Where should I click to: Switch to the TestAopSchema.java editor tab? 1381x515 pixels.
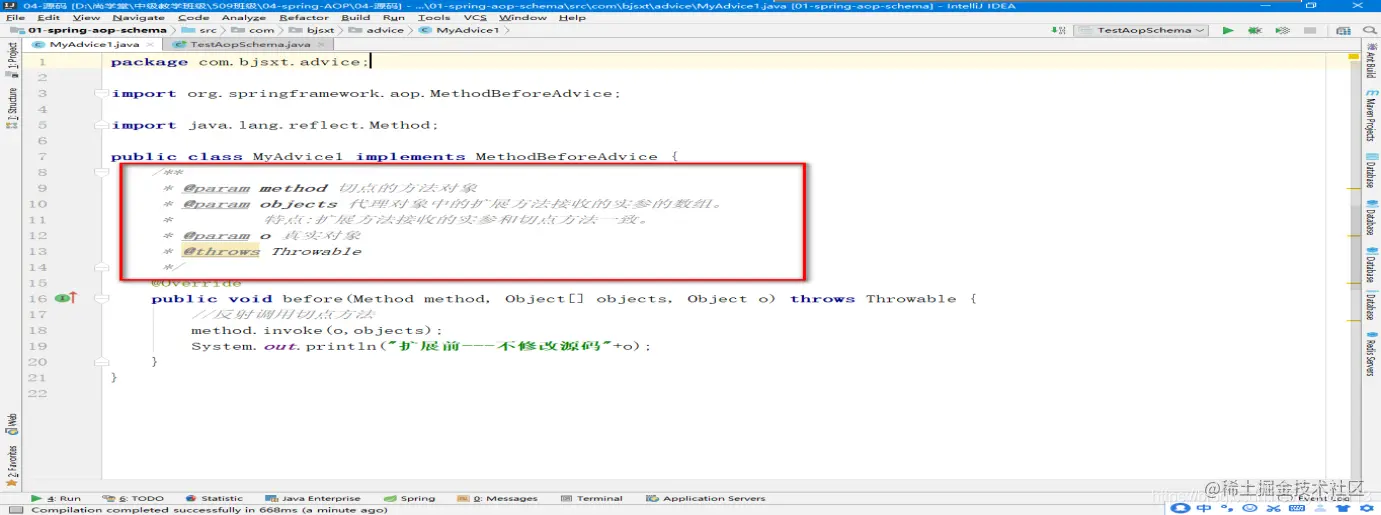[250, 44]
